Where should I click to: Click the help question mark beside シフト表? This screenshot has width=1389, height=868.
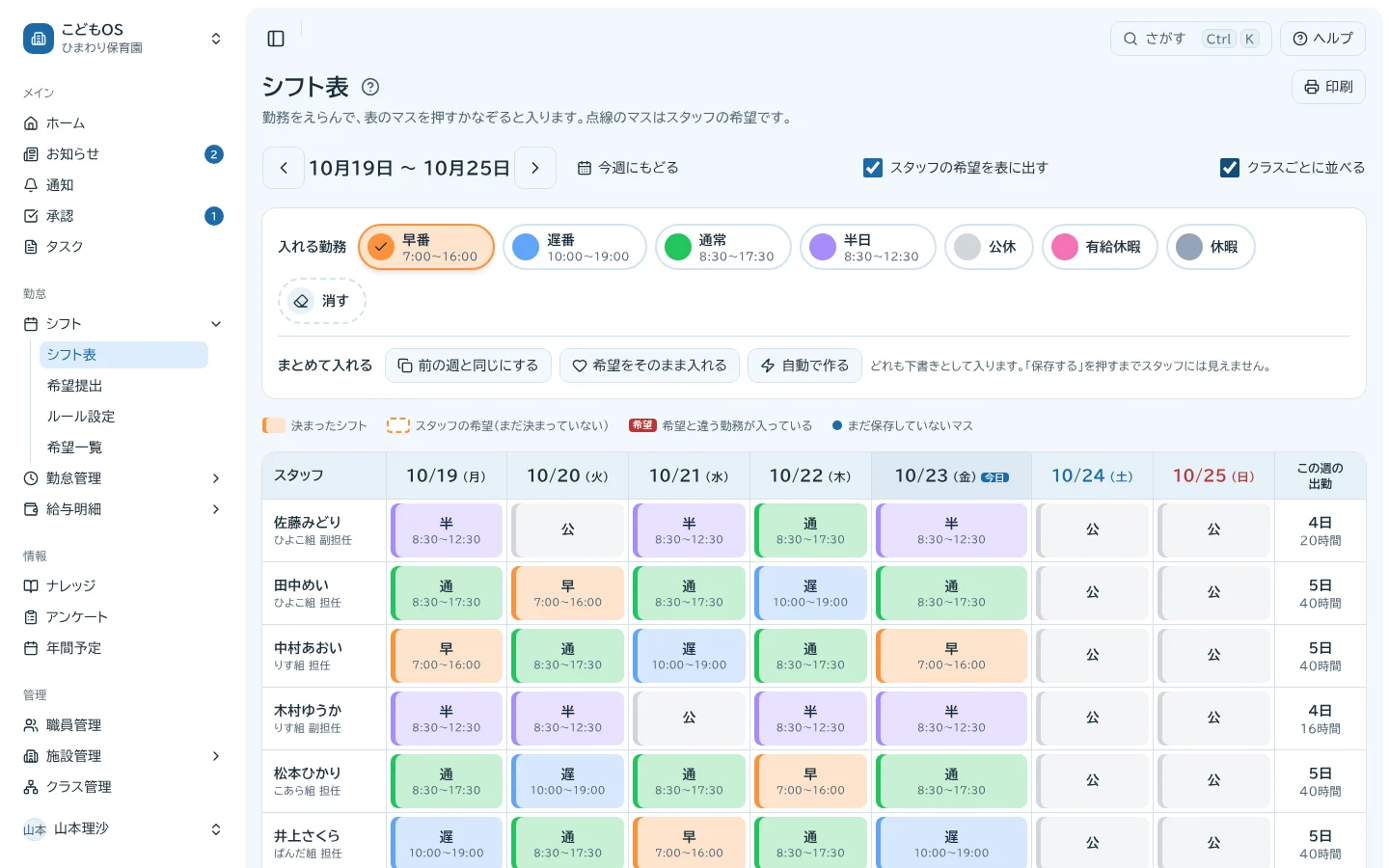tap(370, 87)
